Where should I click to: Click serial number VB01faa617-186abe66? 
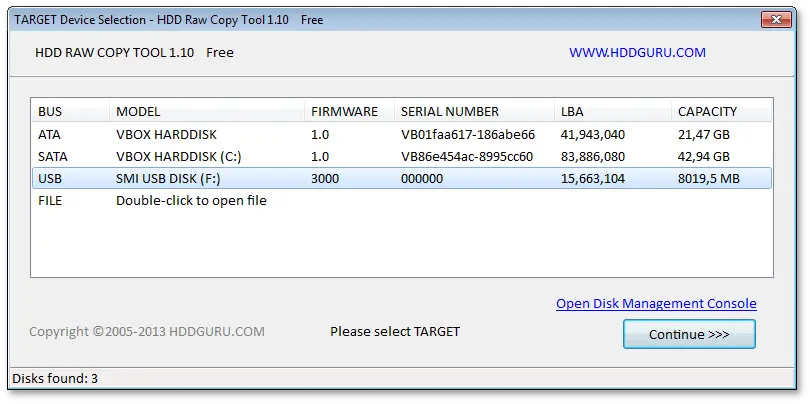(x=467, y=134)
